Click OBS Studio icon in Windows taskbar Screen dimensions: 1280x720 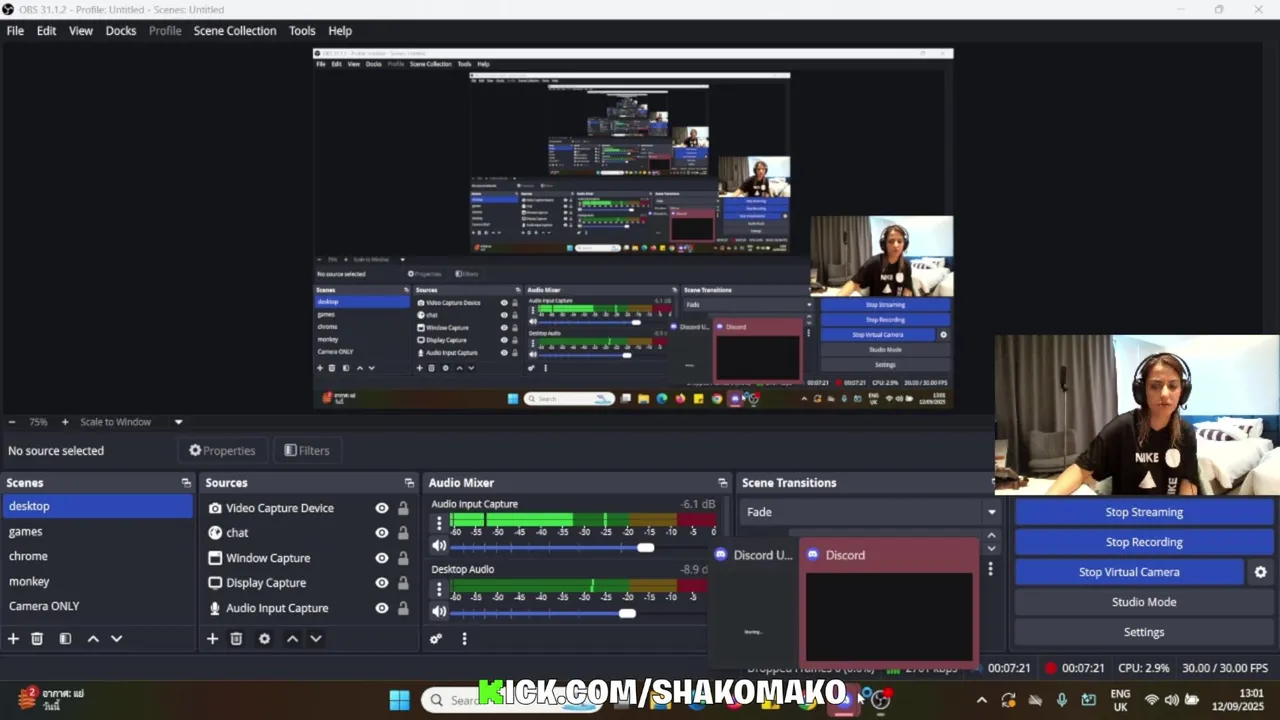pos(880,700)
